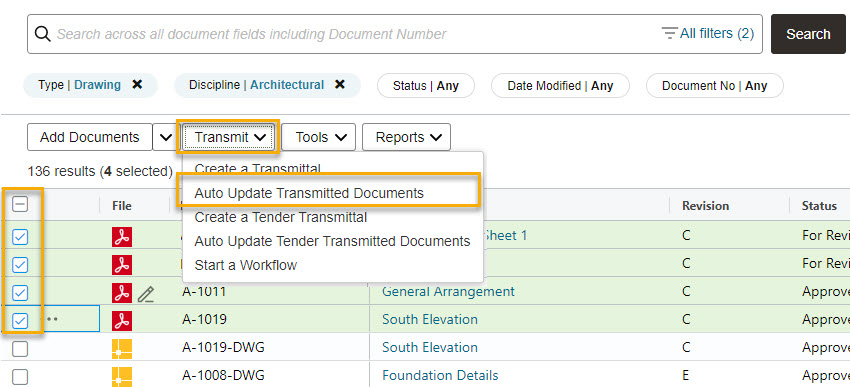Screen dimensions: 850x388
Task: Expand the Tools dropdown
Action: click(x=318, y=137)
